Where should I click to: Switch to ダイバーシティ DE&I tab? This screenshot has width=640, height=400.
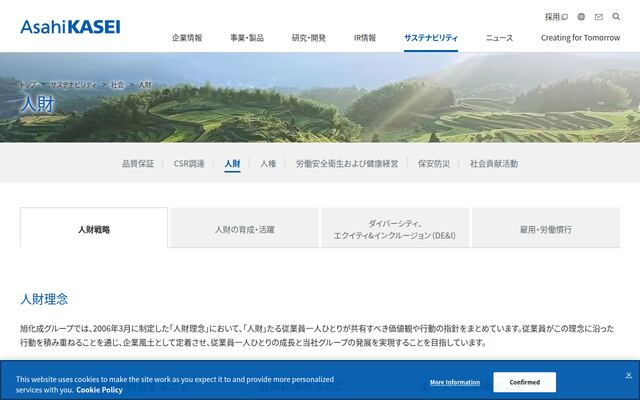pyautogui.click(x=395, y=228)
